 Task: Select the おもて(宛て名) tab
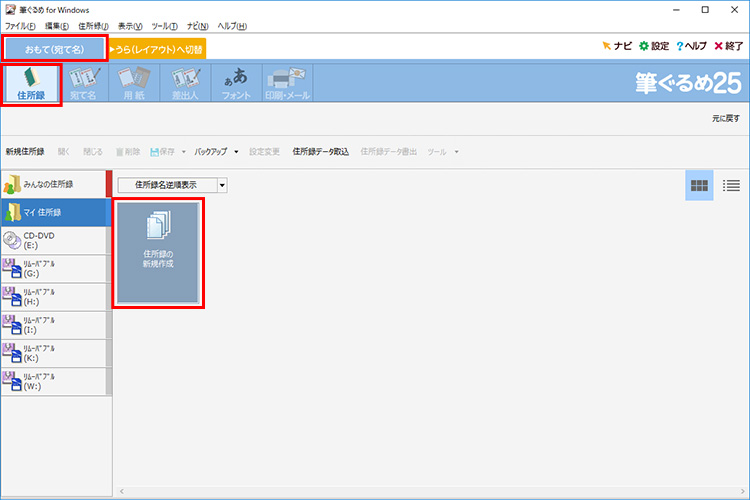tap(54, 48)
